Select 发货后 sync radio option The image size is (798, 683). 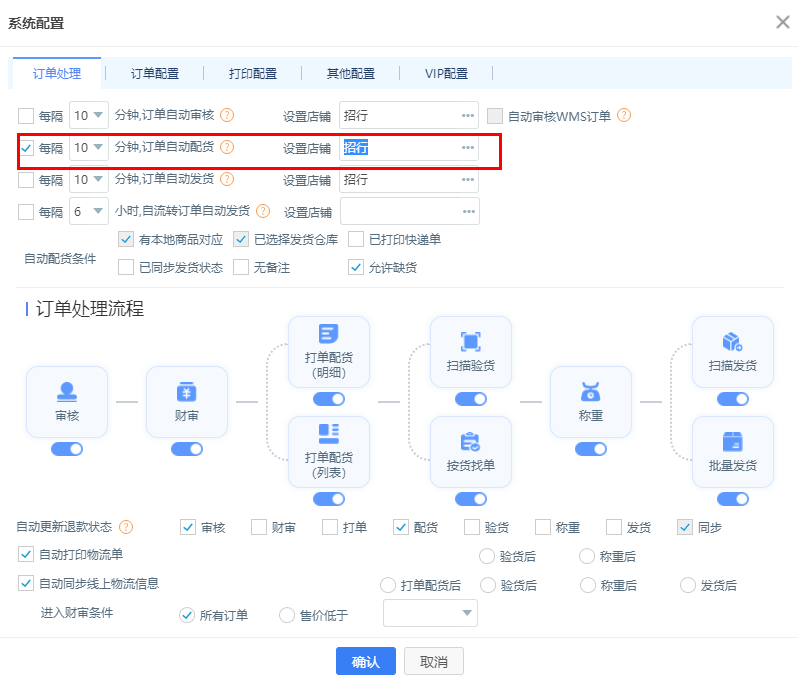pos(688,585)
